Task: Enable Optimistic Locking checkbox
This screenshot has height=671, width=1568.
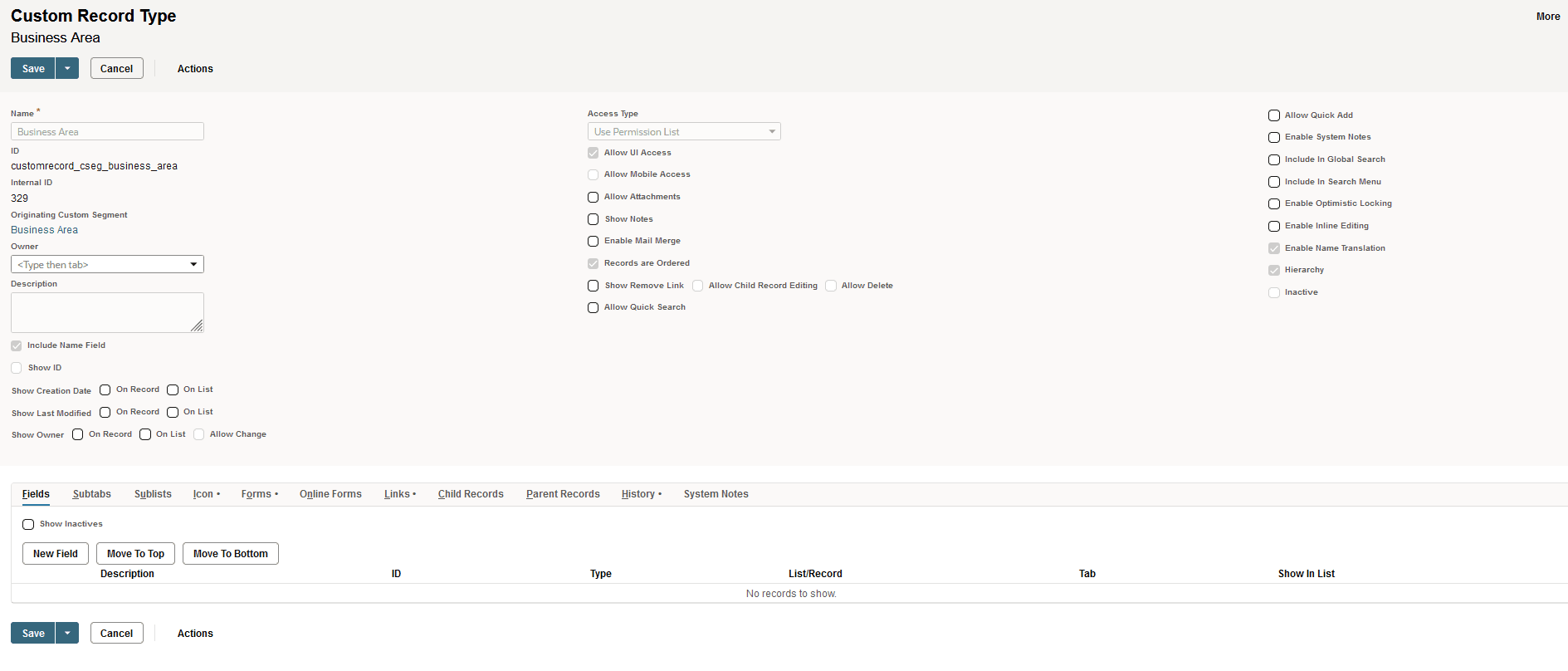Action: pos(1274,203)
